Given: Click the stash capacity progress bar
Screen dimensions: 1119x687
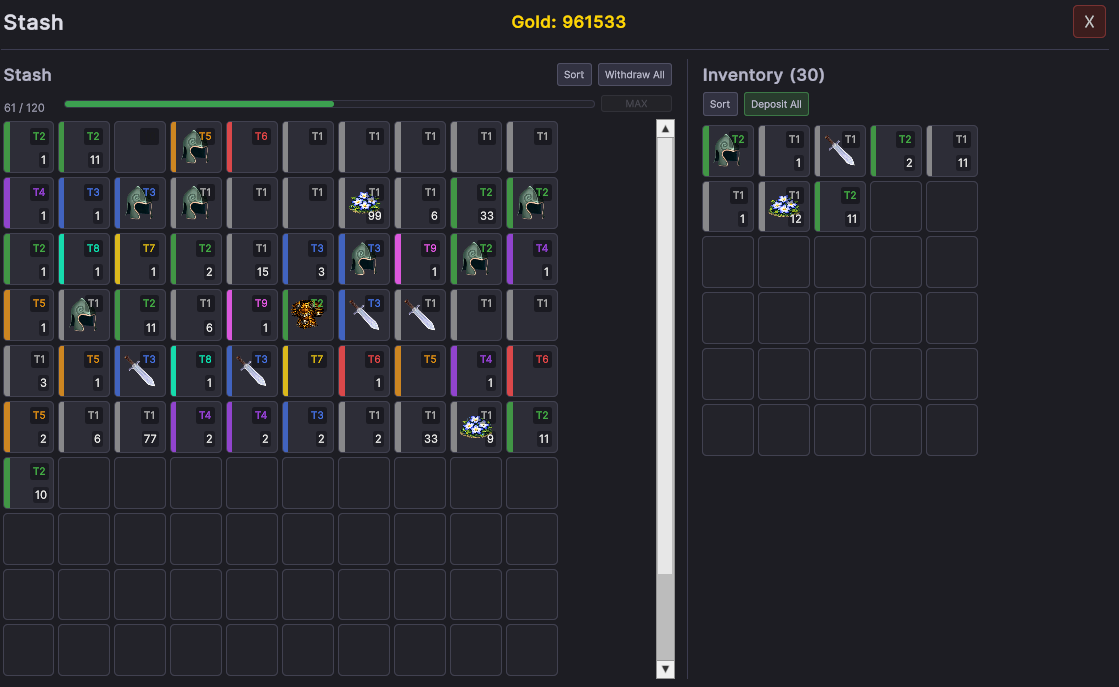Looking at the screenshot, I should pyautogui.click(x=329, y=104).
